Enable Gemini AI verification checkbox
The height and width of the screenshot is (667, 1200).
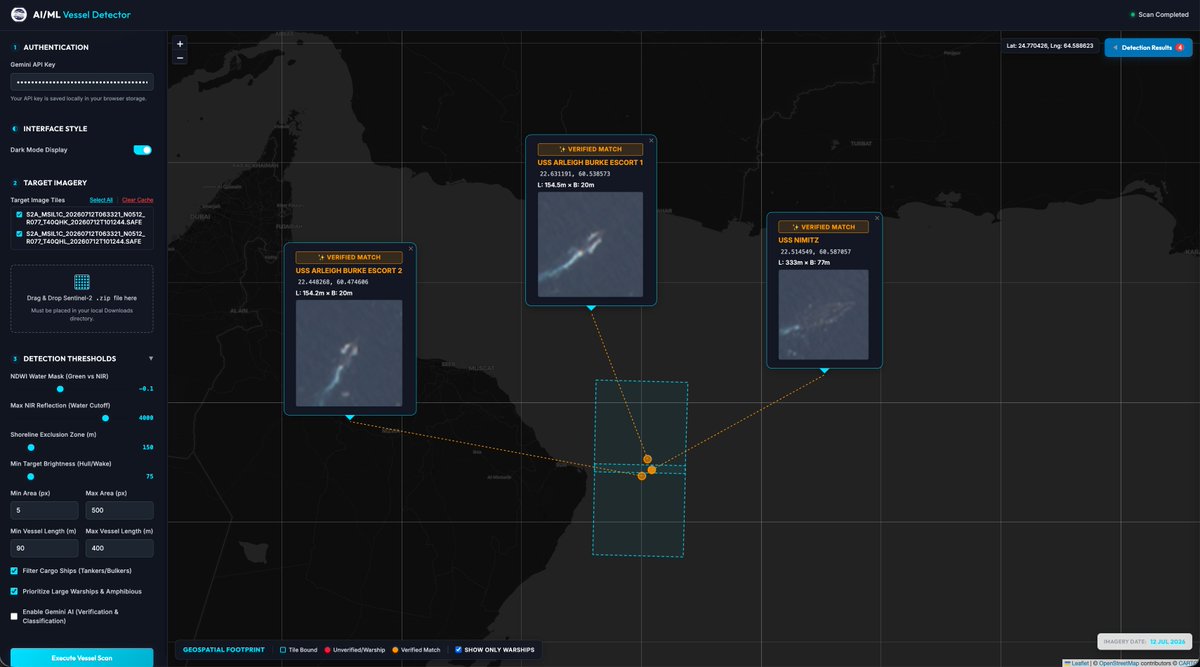coord(14,616)
